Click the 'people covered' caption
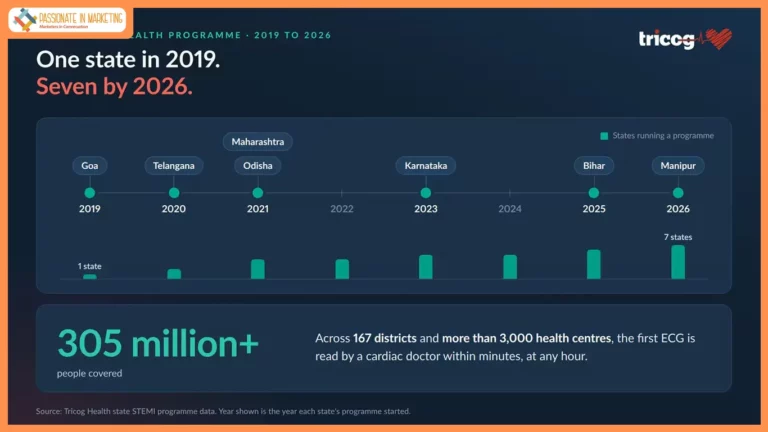 [x=90, y=374]
